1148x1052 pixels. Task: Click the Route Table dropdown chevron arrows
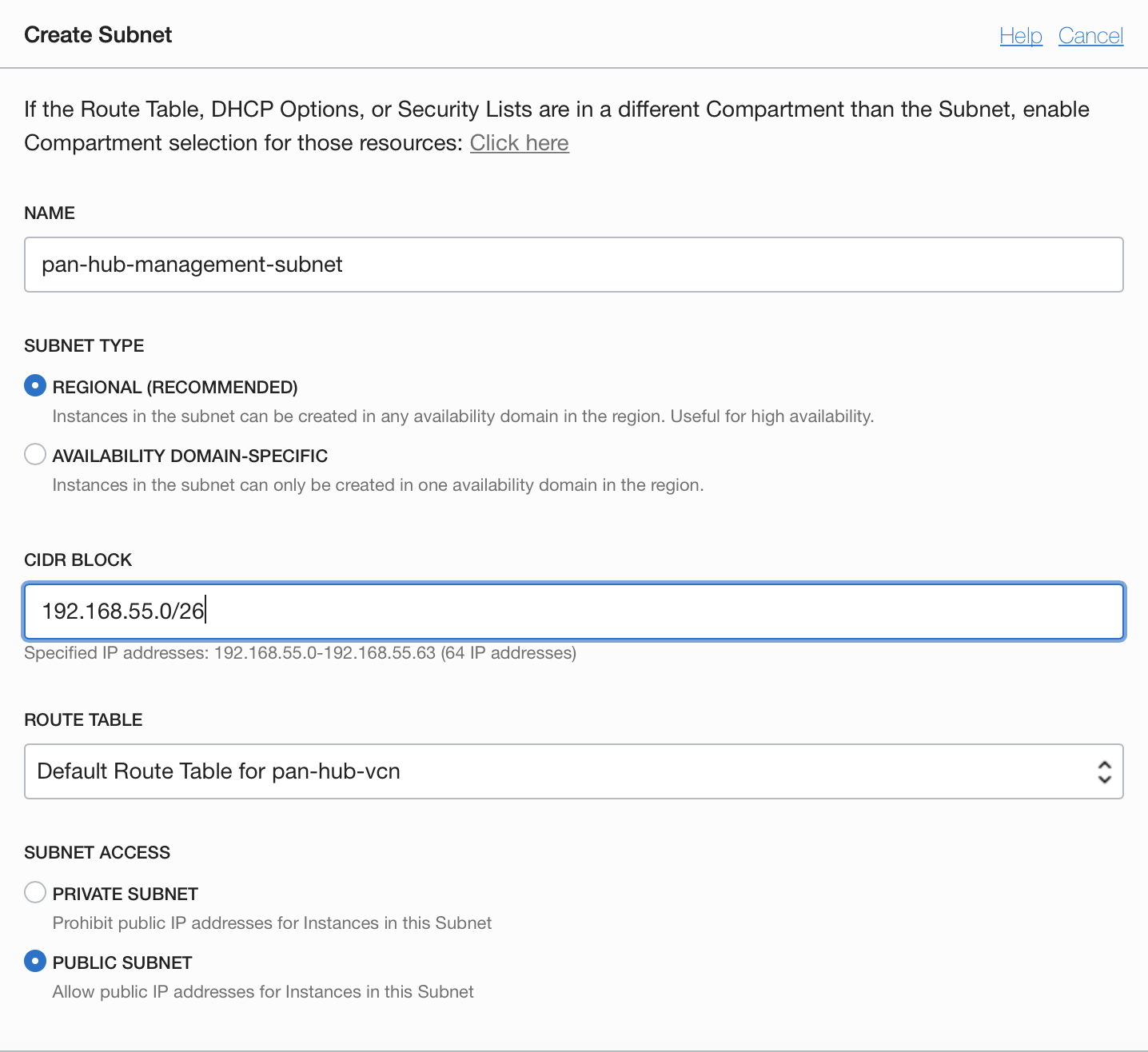tap(1104, 771)
